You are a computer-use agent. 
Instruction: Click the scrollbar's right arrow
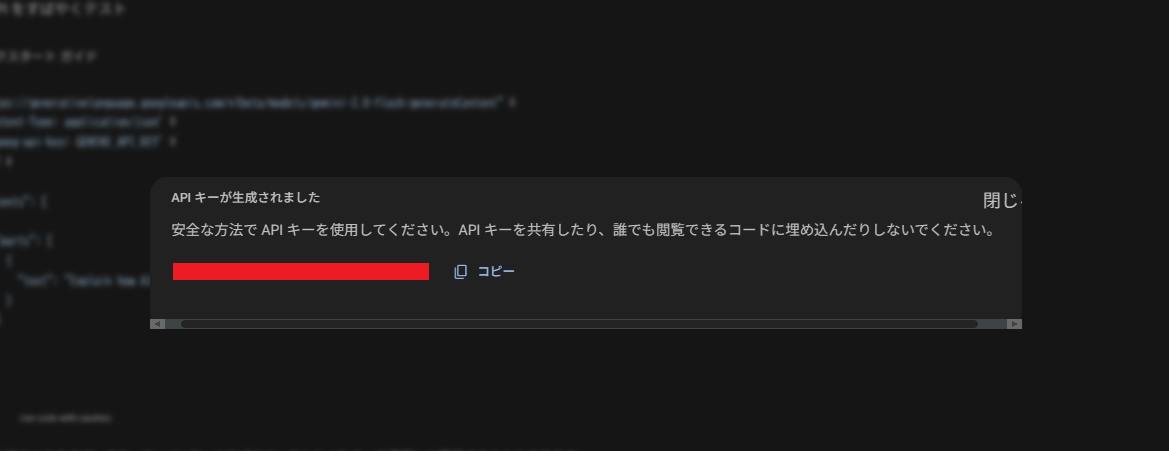[x=1014, y=324]
